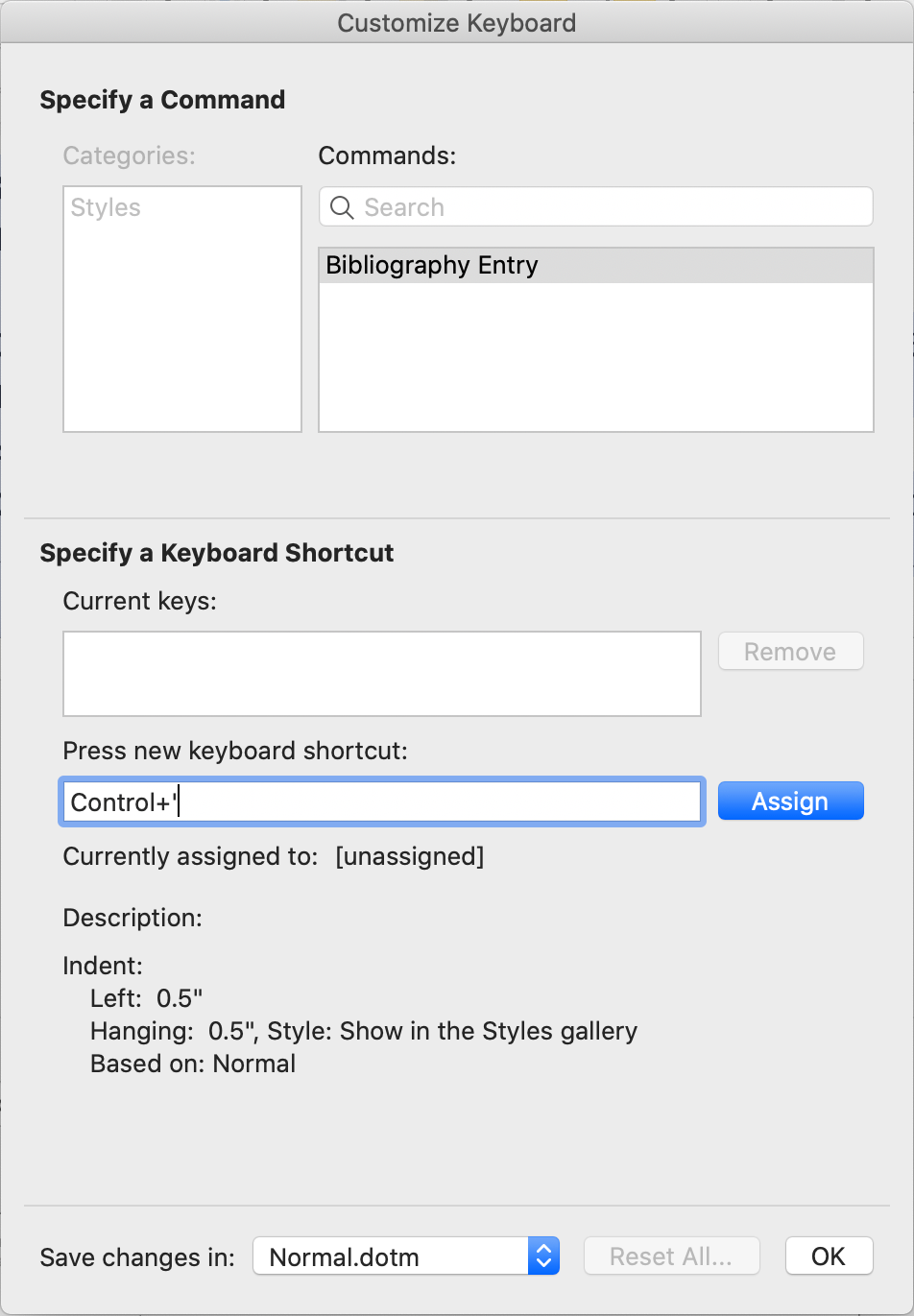Screen dimensions: 914x1316
Task: Focus the Commands search field
Action: 605,207
